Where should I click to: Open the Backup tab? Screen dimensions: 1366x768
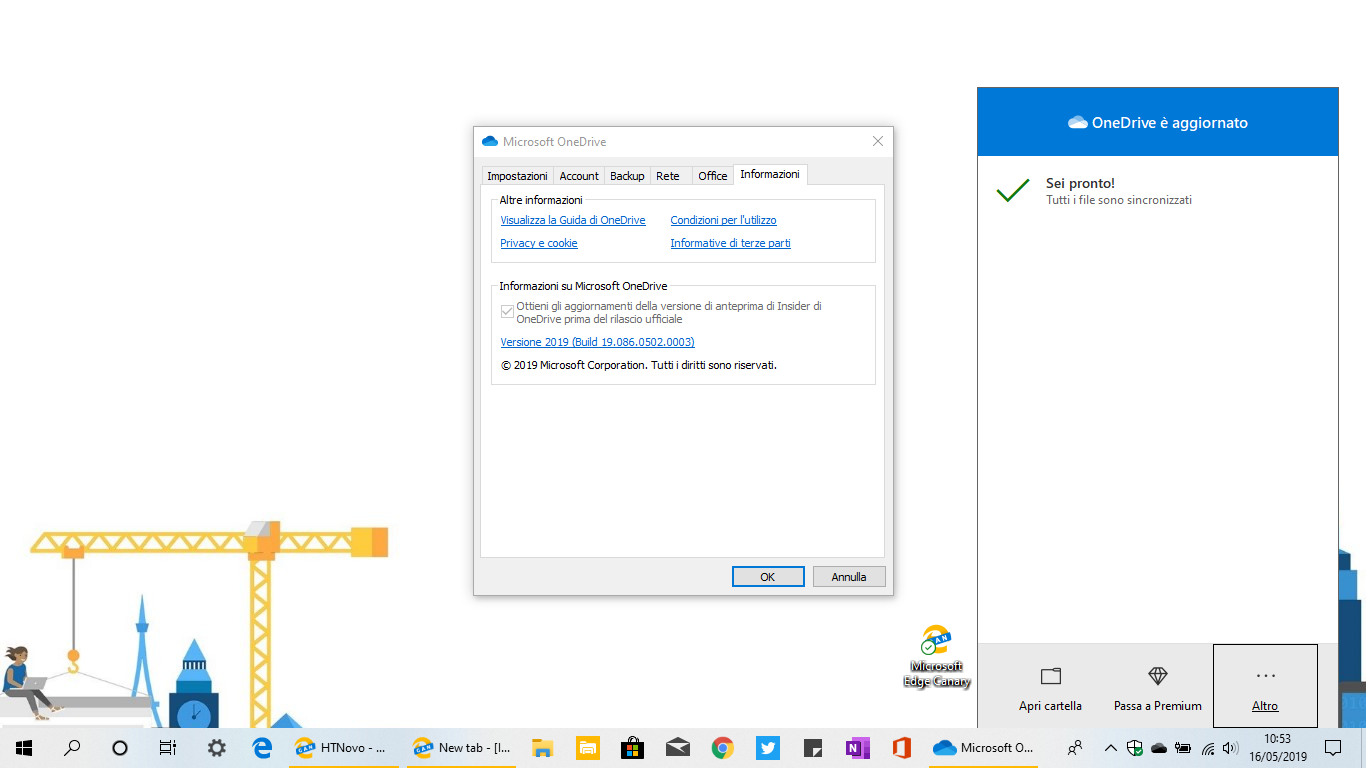tap(627, 176)
